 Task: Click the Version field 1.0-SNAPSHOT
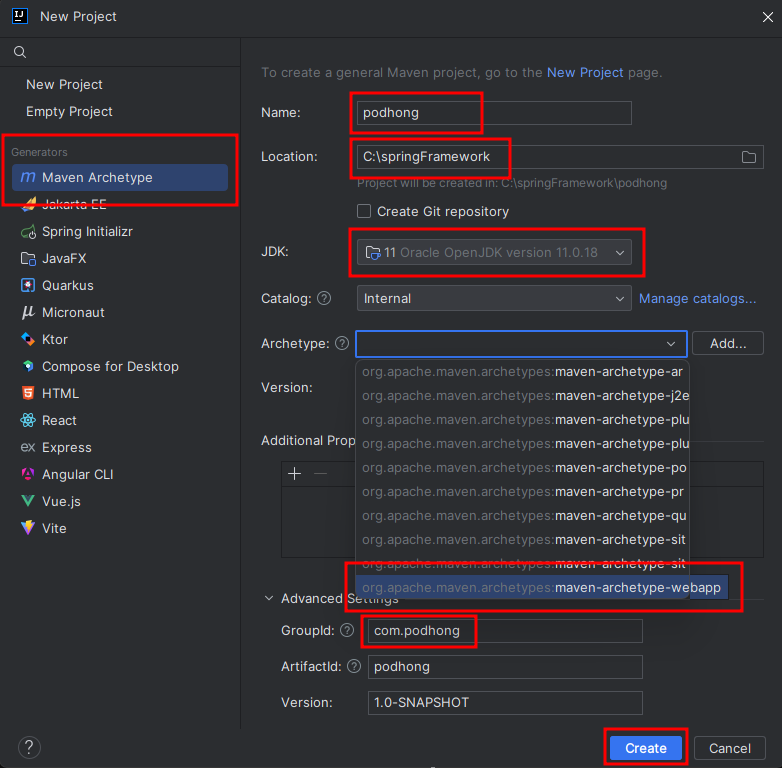click(505, 703)
